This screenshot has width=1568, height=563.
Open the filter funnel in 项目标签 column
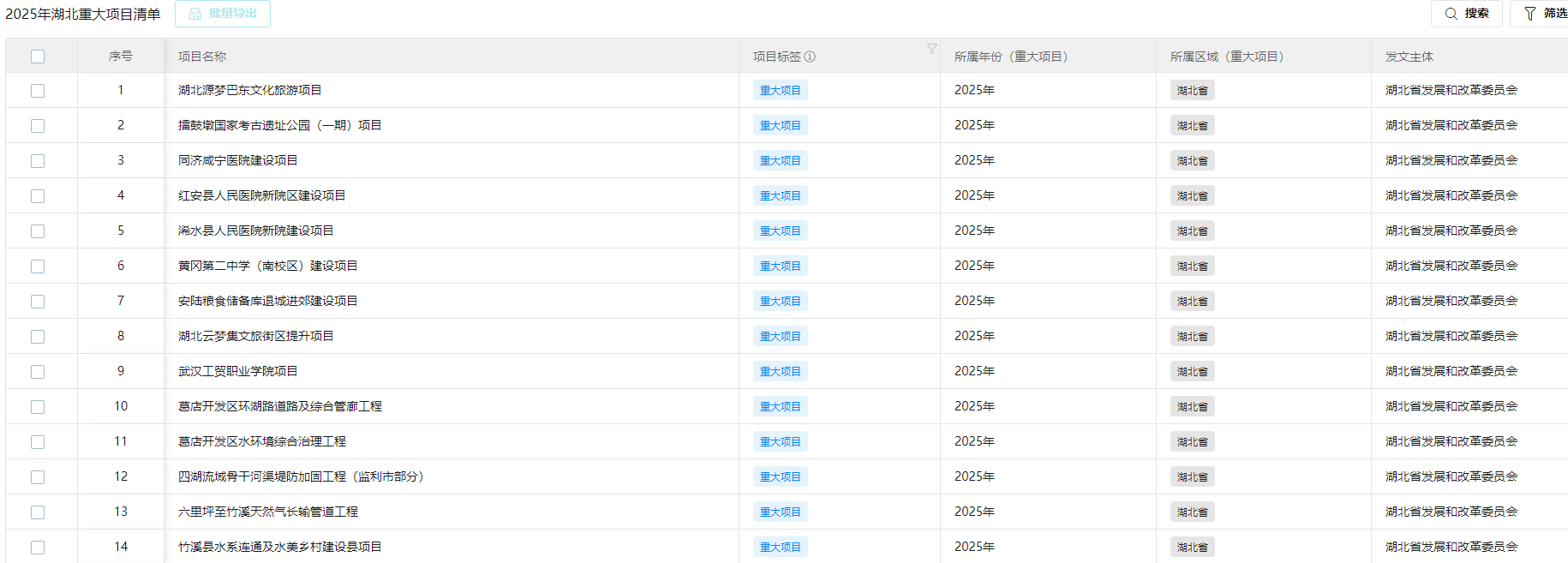(931, 49)
